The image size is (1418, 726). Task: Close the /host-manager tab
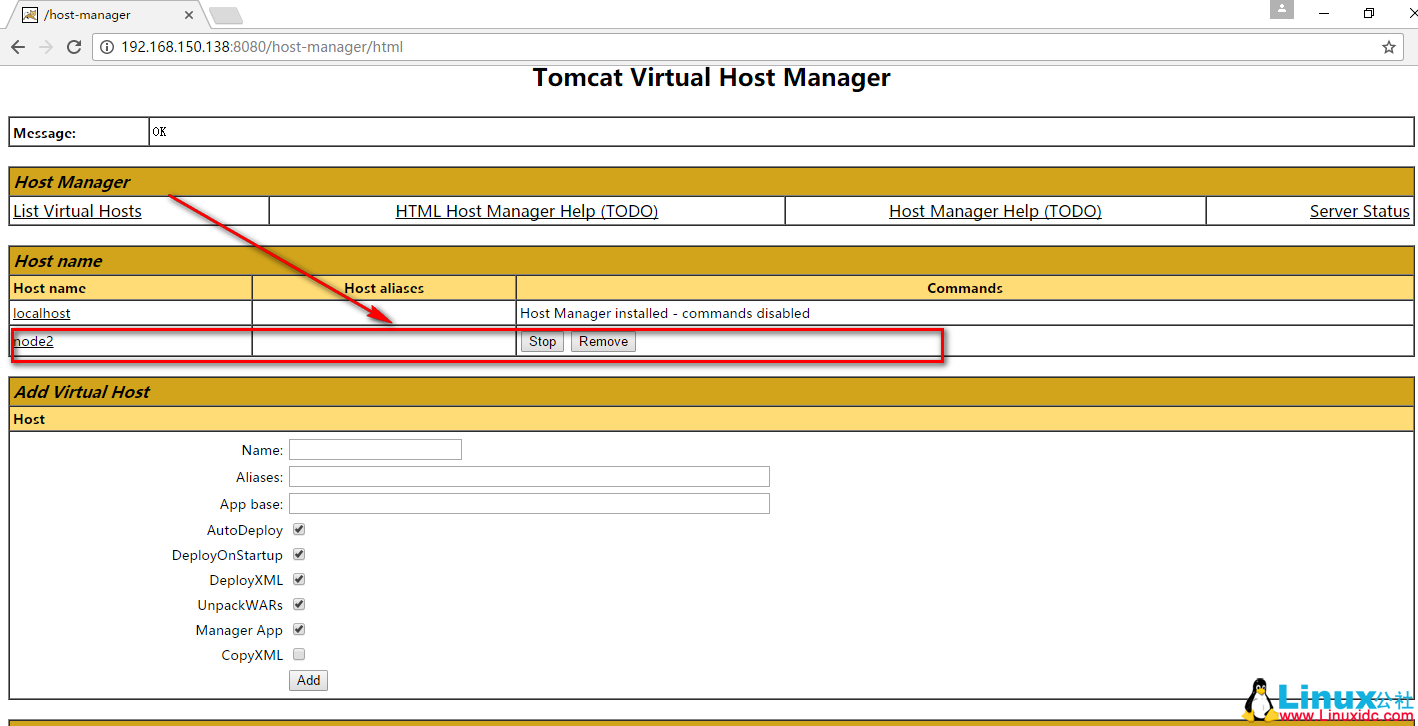click(189, 15)
